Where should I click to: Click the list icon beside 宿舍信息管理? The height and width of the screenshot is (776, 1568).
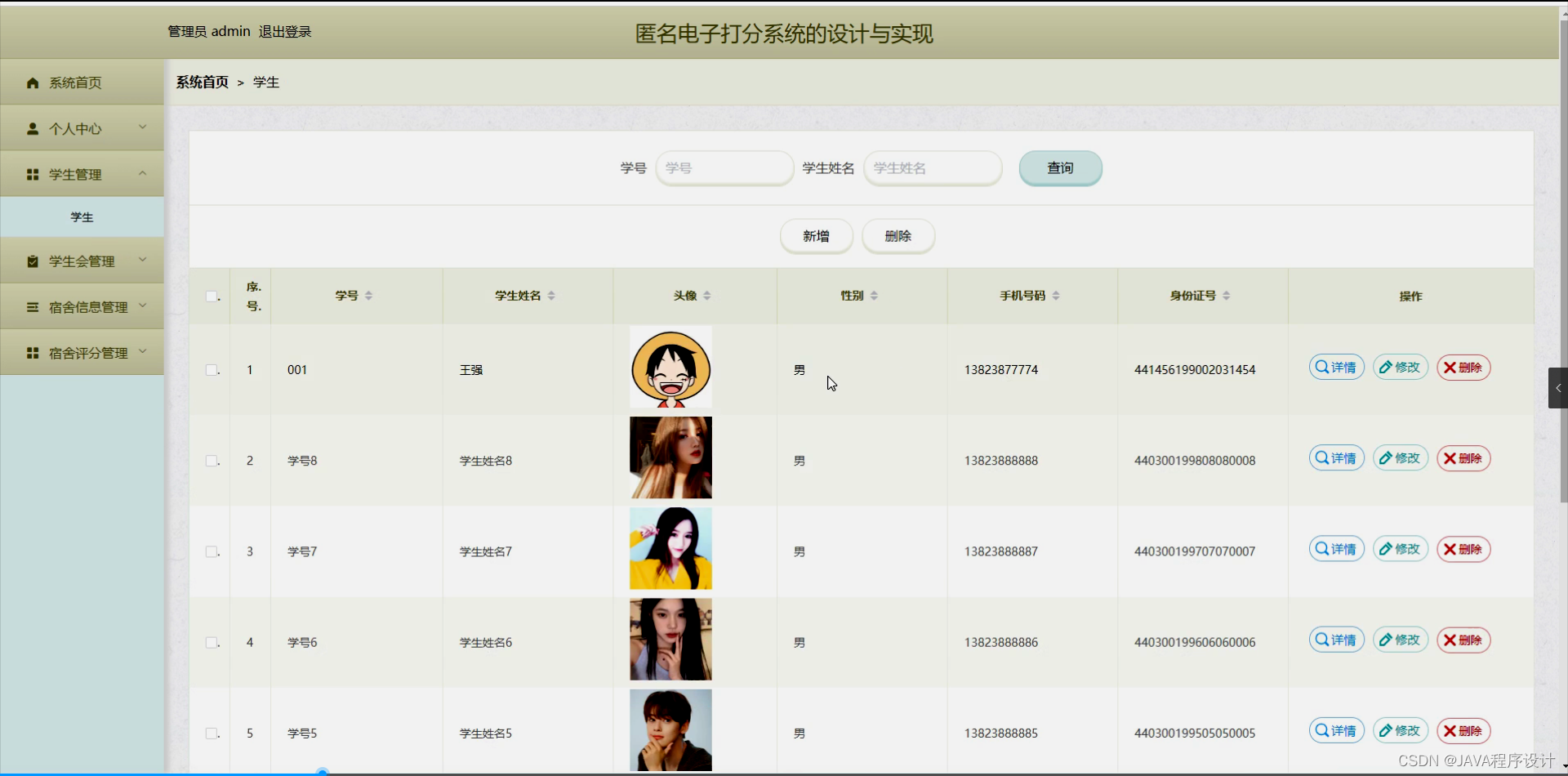(33, 307)
